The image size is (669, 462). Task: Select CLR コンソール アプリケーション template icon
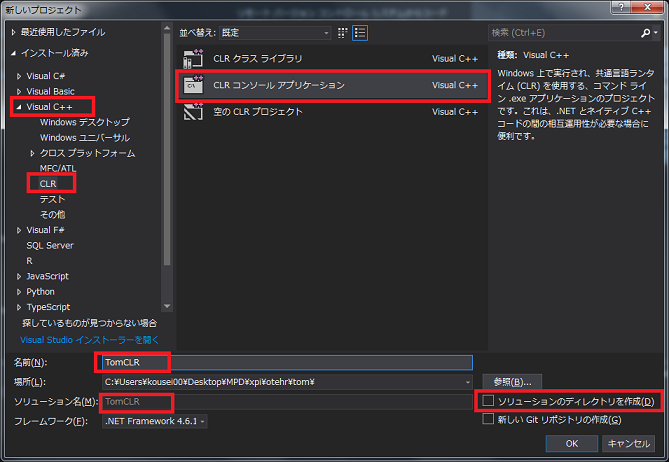(x=193, y=85)
